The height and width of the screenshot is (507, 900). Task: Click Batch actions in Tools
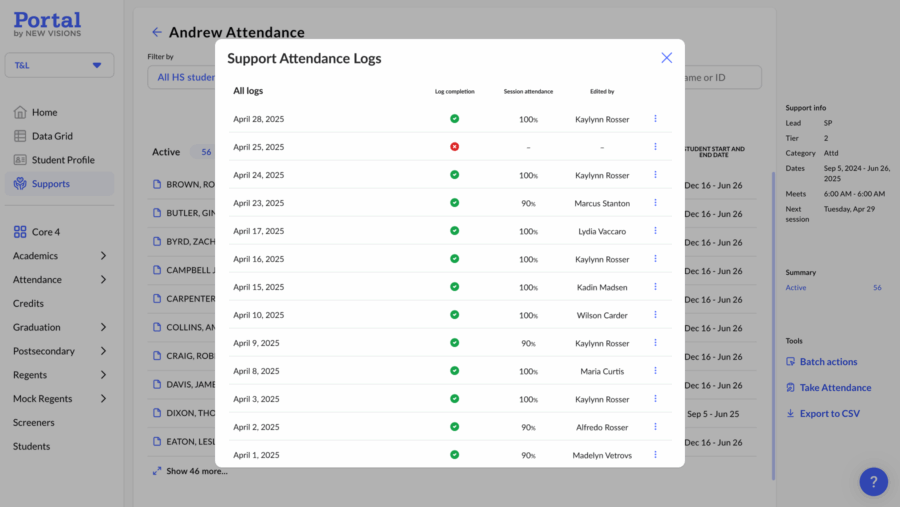[827, 362]
